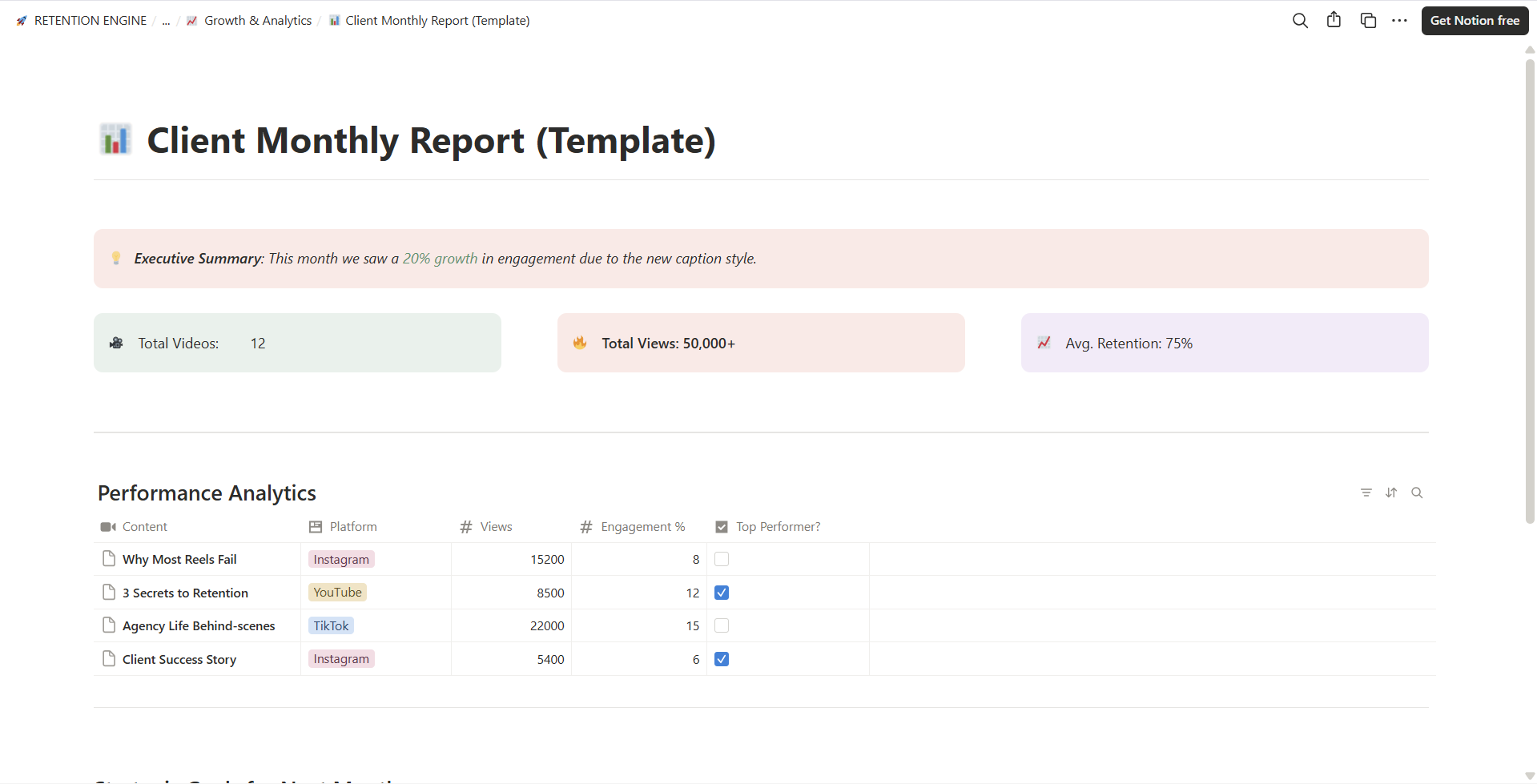1537x784 pixels.
Task: Click the lightbulb icon in Executive Summary
Action: click(116, 258)
